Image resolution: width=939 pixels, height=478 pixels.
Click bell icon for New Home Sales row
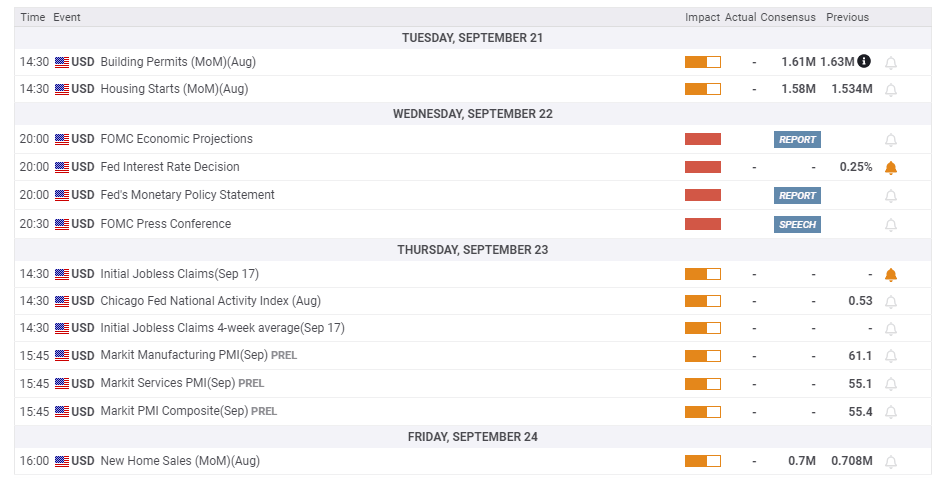tap(891, 462)
